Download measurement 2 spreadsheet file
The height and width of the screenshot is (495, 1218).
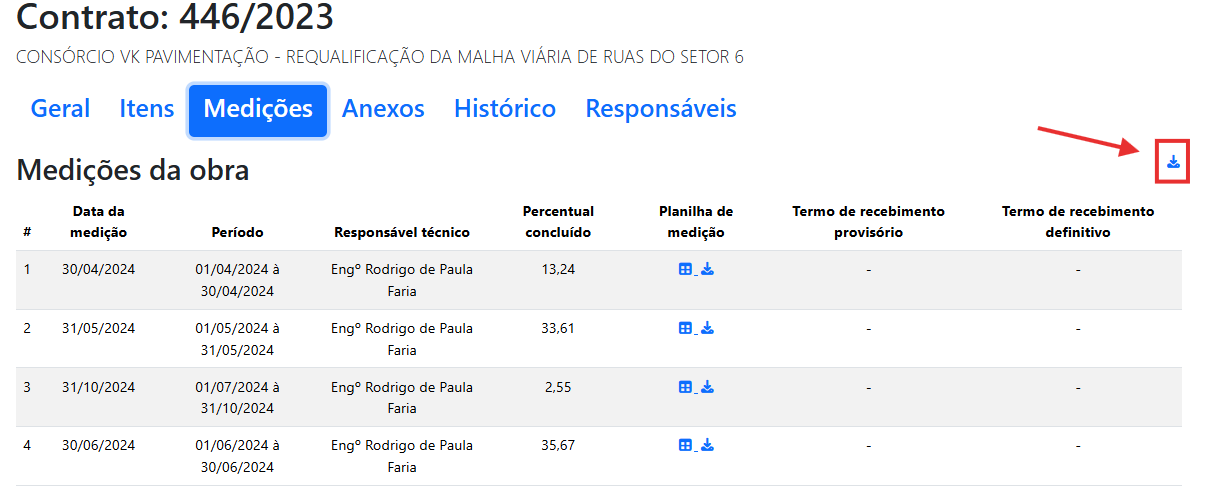coord(707,328)
